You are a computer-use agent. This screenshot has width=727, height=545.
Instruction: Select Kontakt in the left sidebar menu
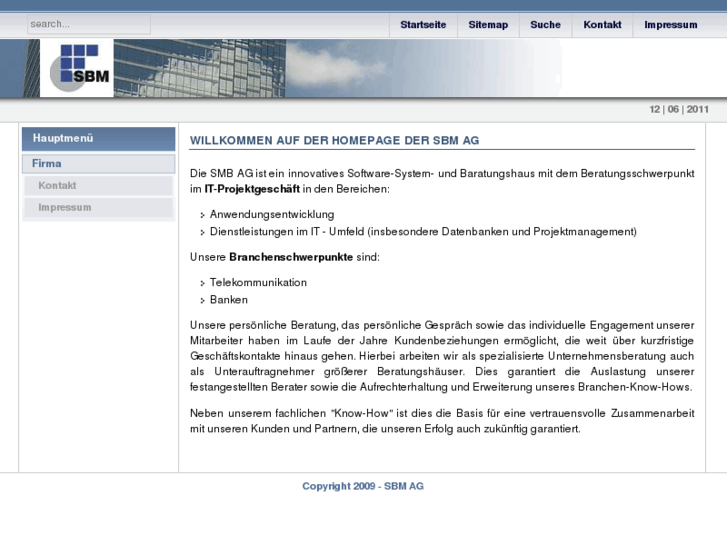tap(99, 186)
